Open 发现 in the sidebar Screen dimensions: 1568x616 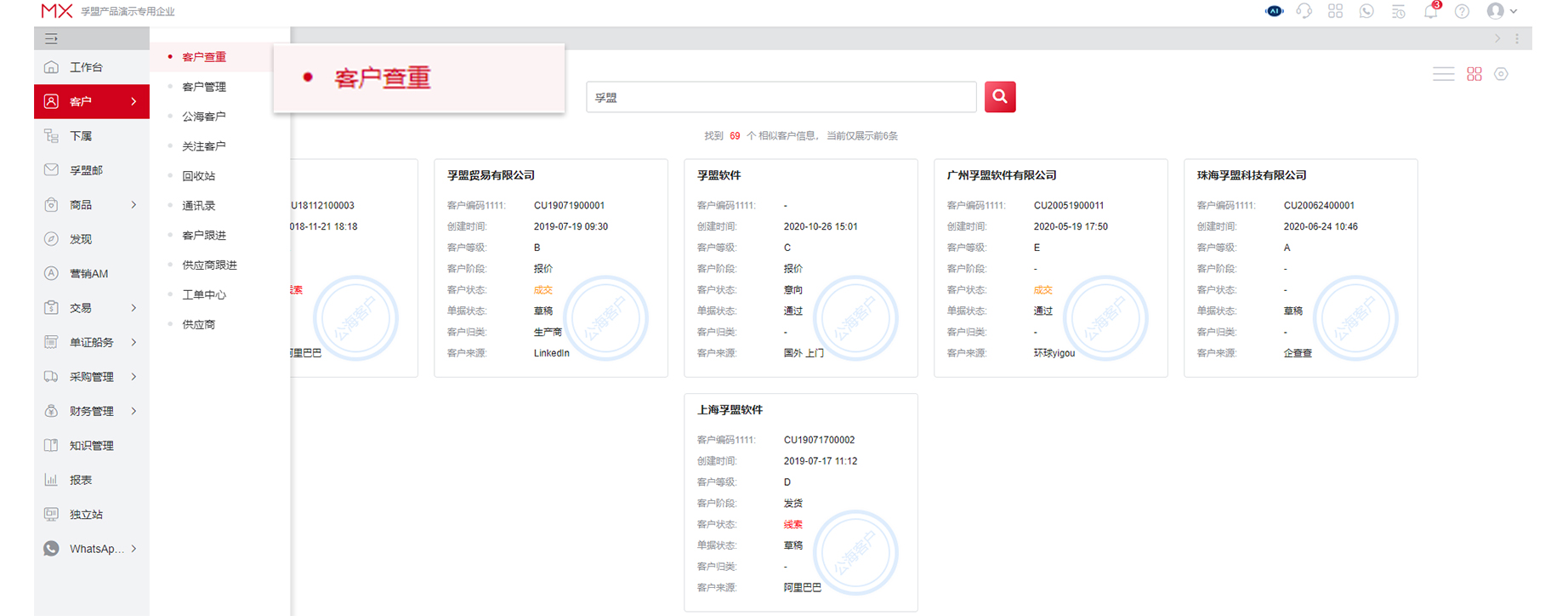(92, 239)
